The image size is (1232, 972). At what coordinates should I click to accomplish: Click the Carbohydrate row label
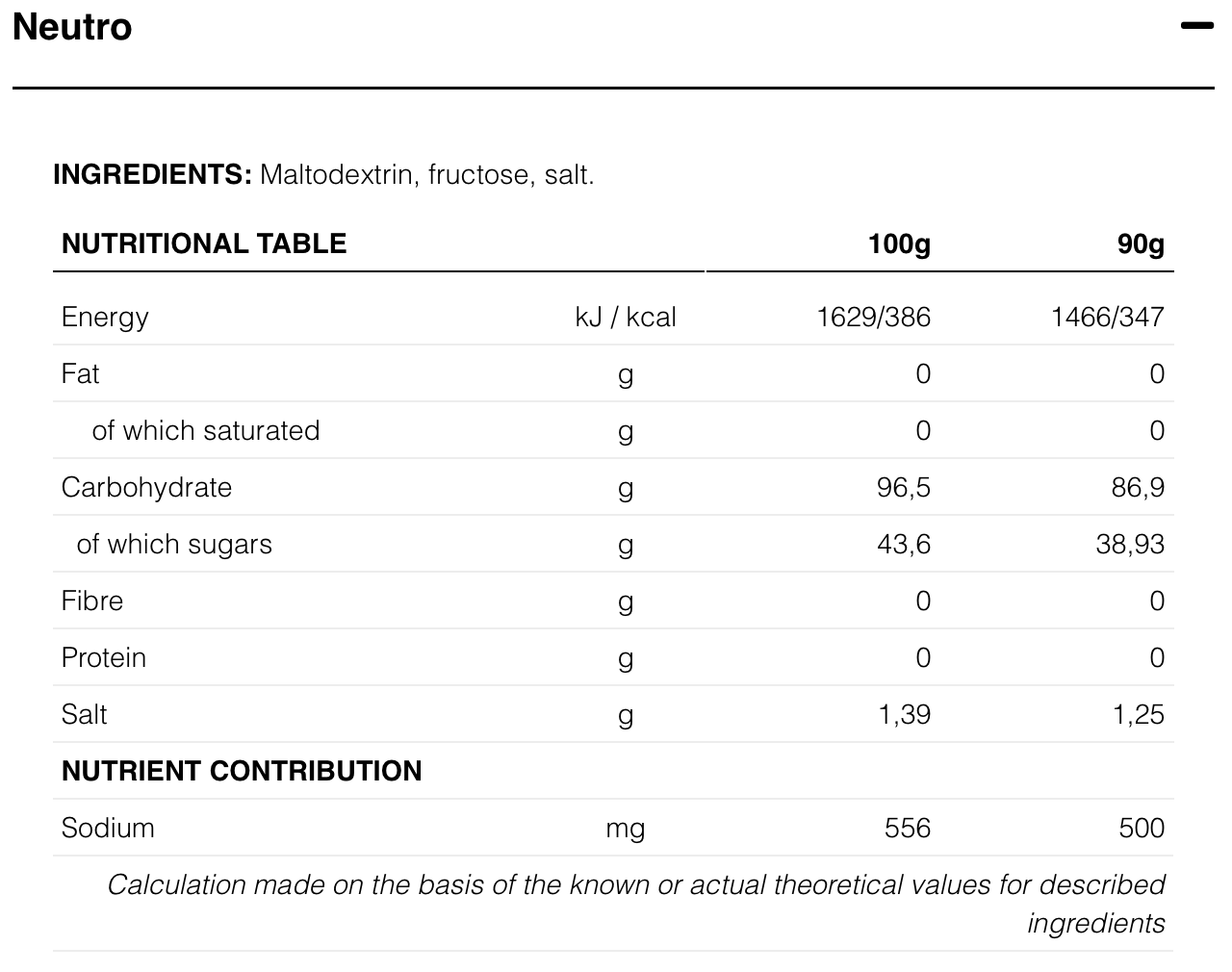(x=146, y=487)
